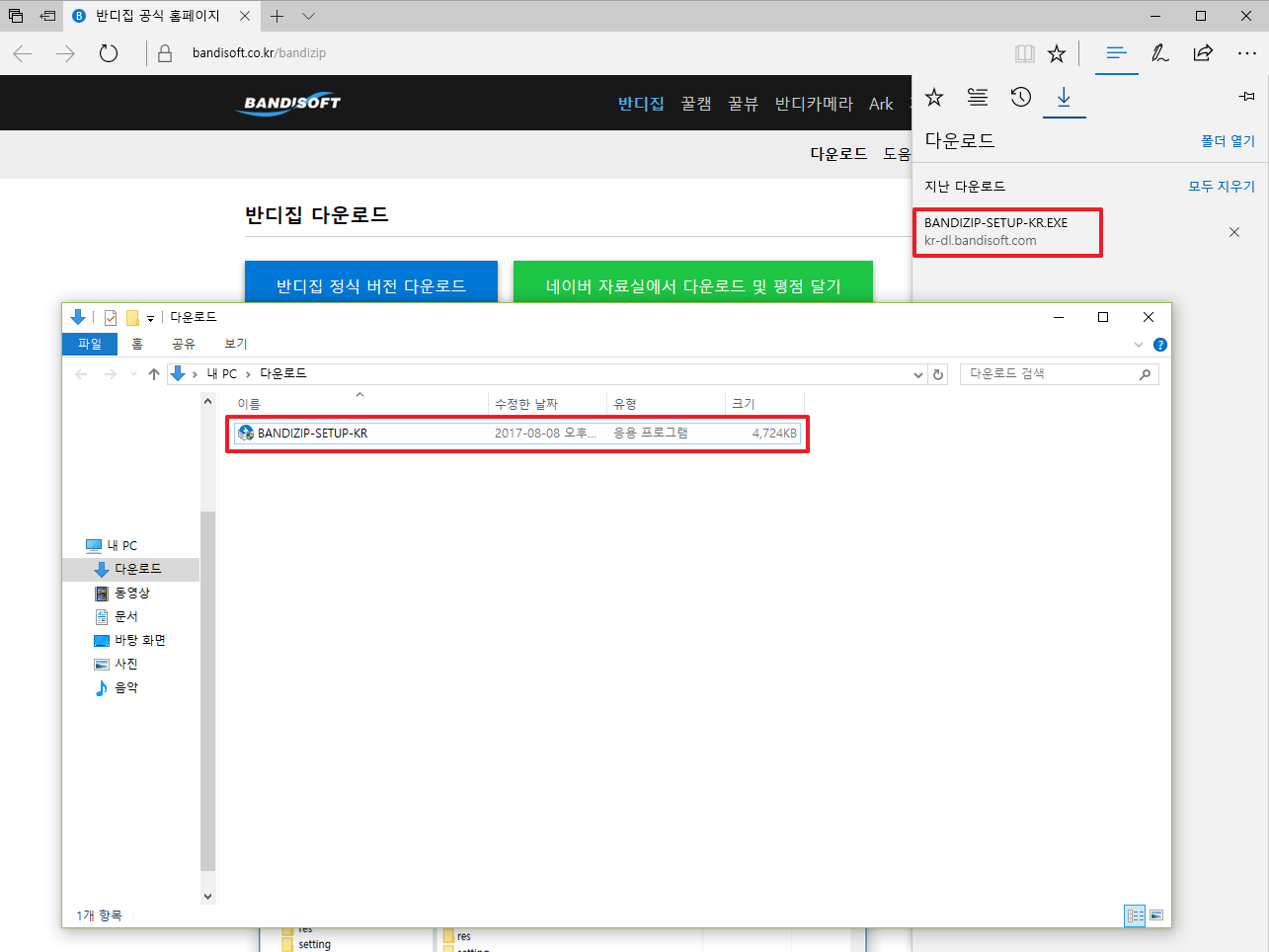Screen dimensions: 1269x952
Task: Open BANDIZIP-SETUP-KR.EXE entry in downloads pane
Action: (x=1008, y=232)
